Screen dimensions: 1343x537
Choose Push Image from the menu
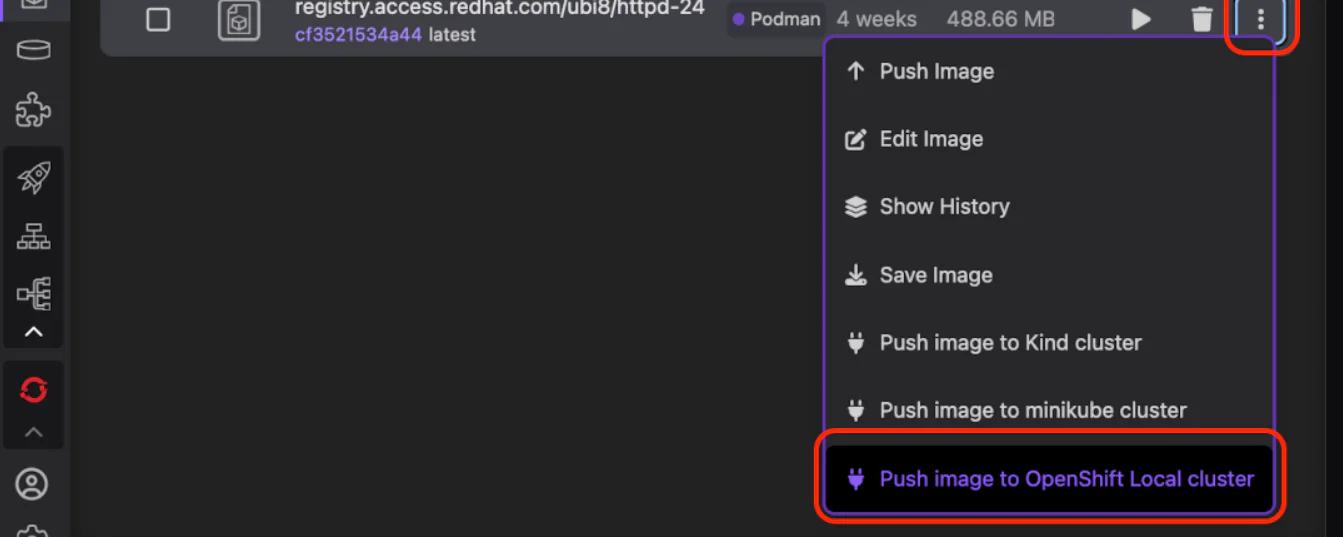936,71
